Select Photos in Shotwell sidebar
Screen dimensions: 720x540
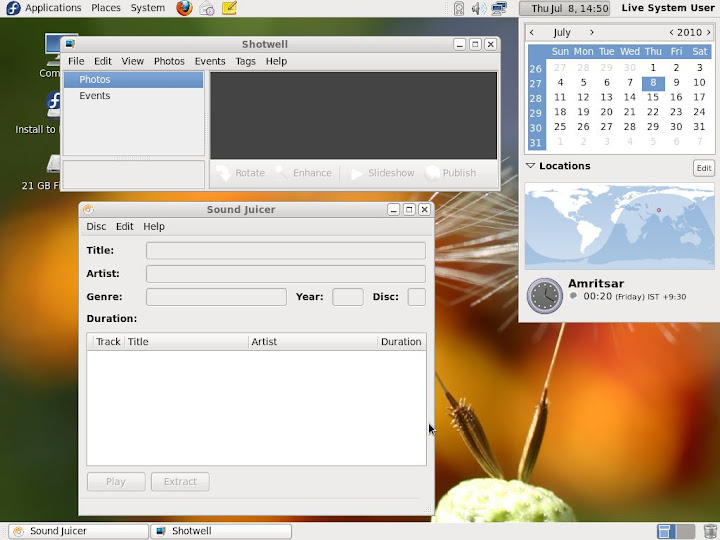coord(133,79)
